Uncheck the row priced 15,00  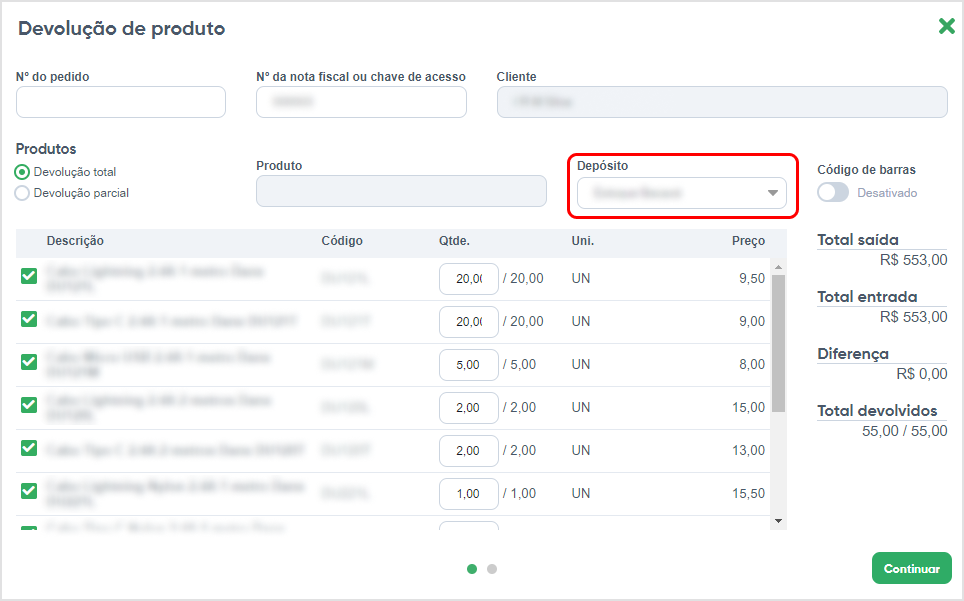[x=29, y=405]
